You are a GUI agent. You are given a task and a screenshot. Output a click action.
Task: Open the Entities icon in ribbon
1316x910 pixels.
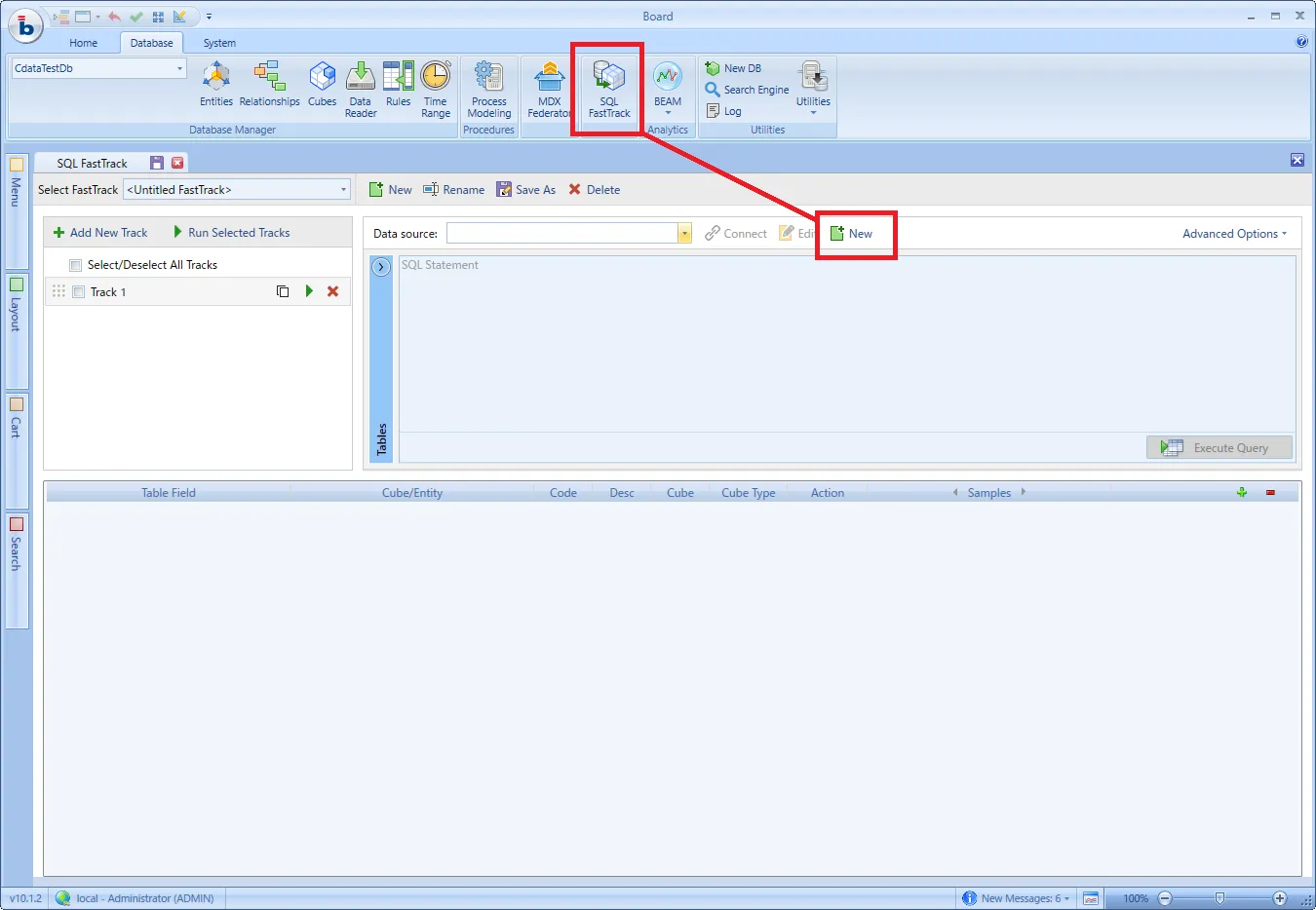(215, 86)
